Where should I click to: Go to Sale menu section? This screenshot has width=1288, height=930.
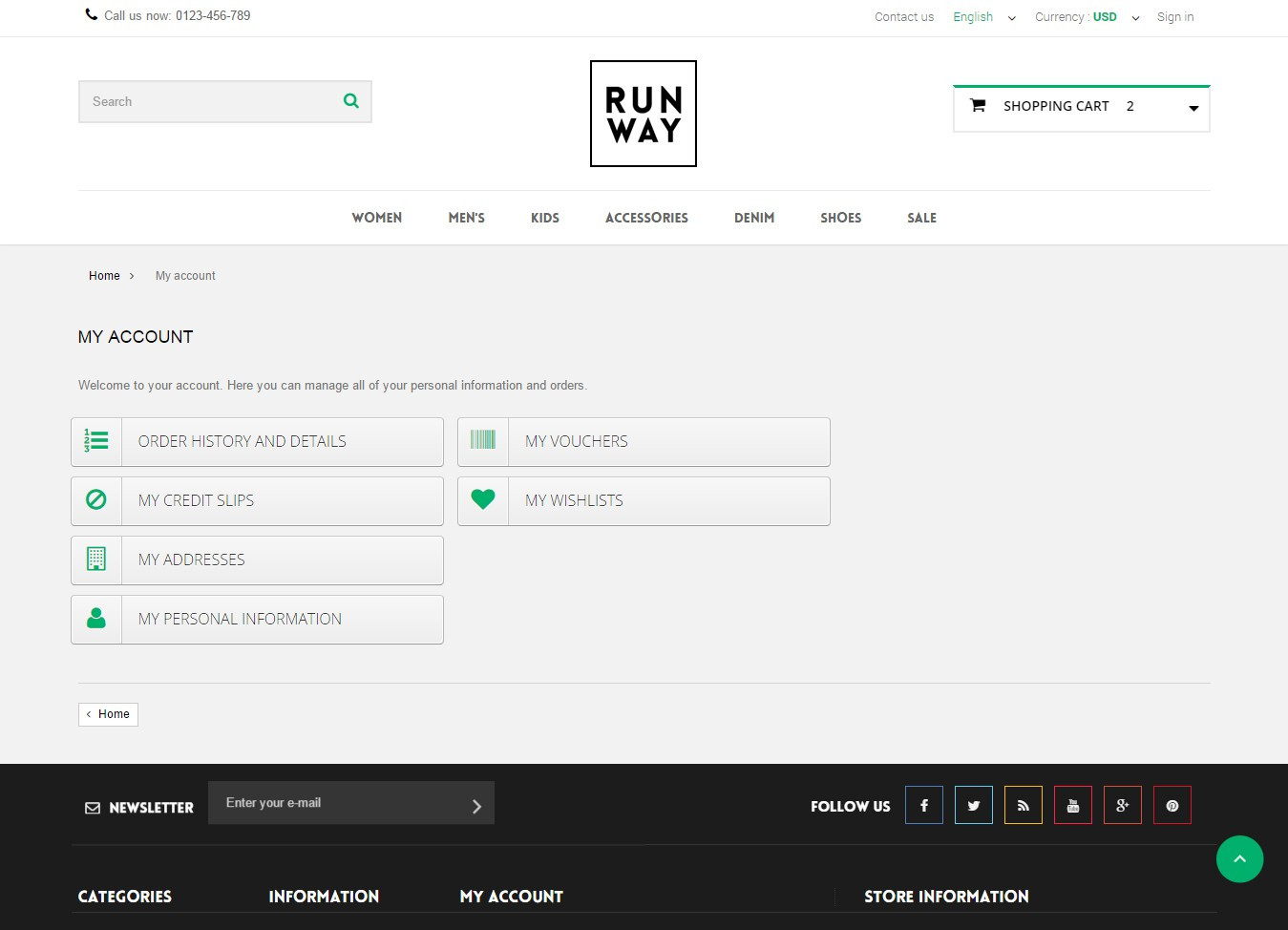(921, 218)
